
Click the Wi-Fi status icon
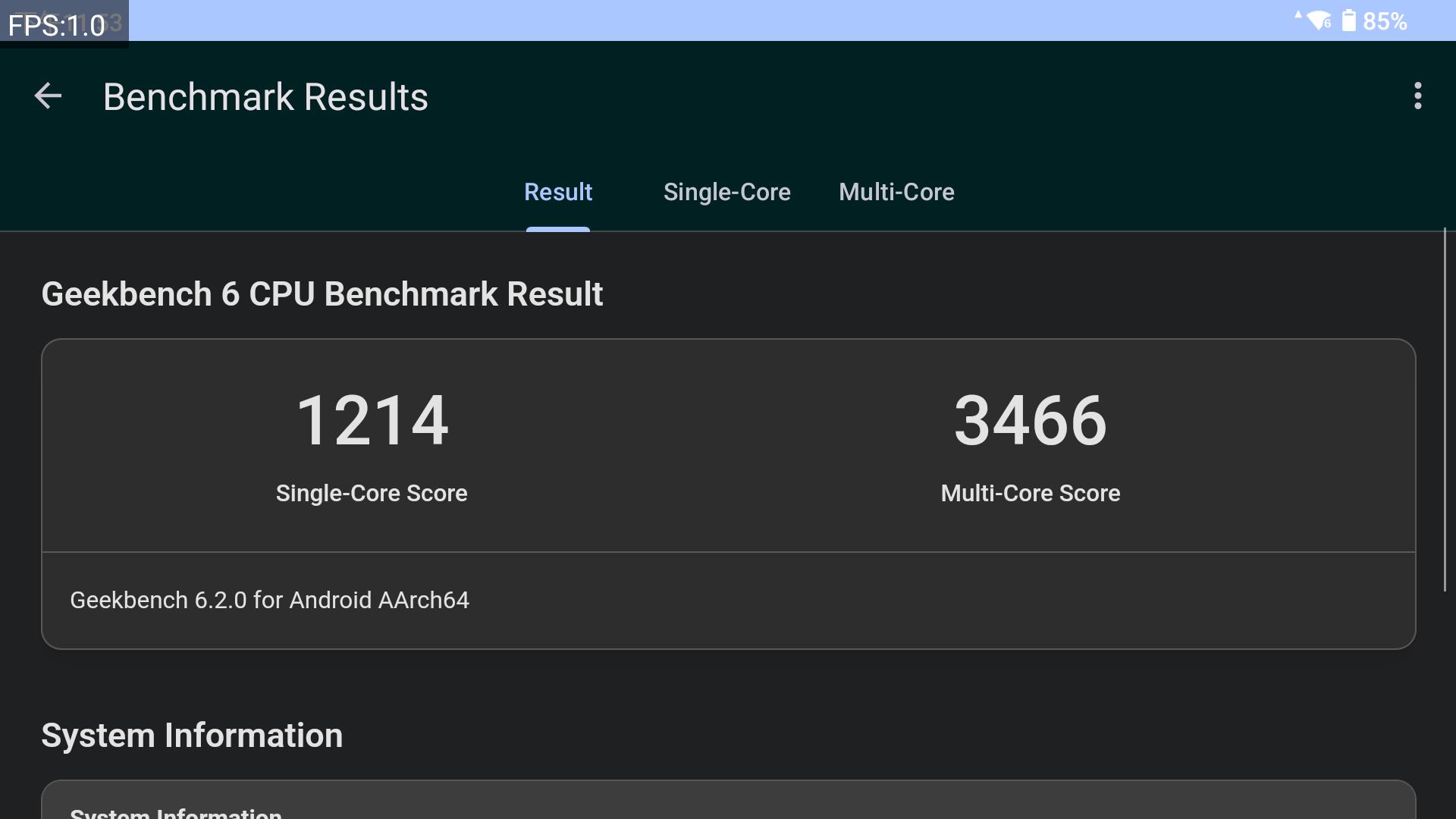[x=1320, y=20]
